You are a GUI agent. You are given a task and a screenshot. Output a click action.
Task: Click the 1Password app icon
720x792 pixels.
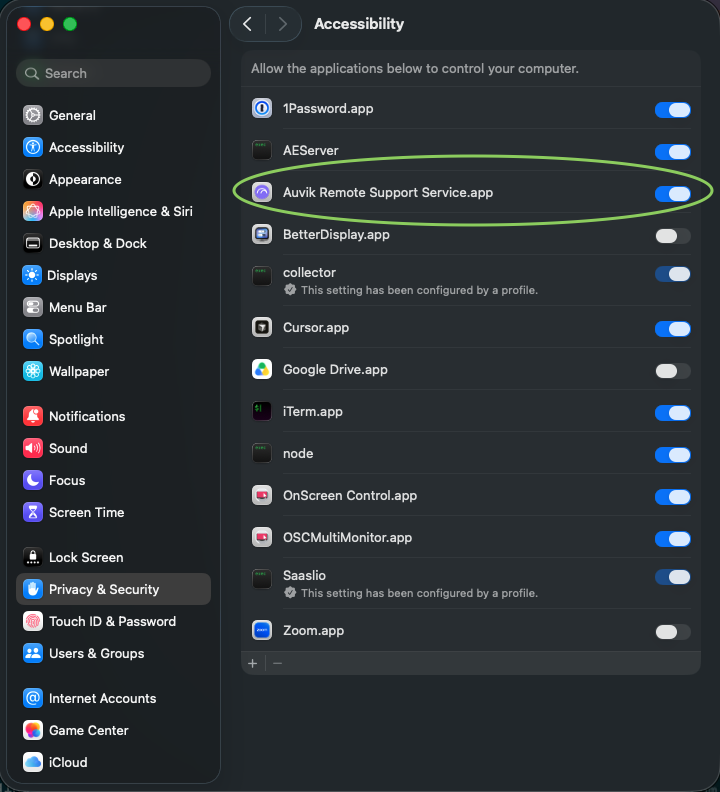[x=262, y=108]
